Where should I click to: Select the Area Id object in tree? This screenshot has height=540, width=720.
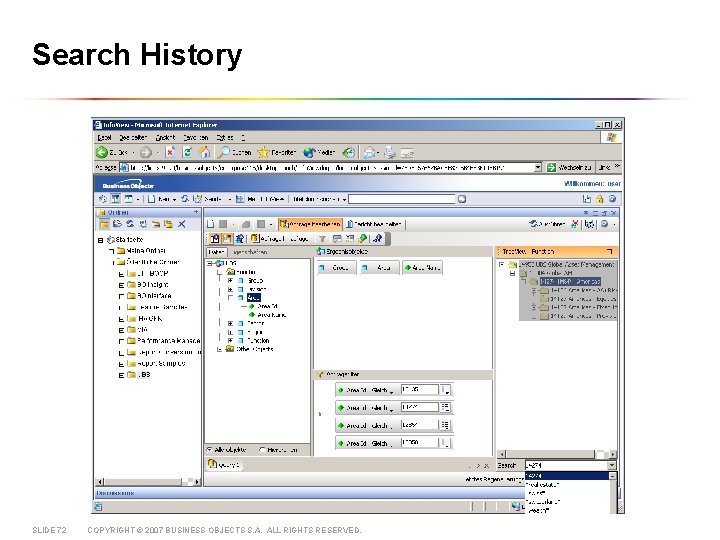(x=267, y=306)
